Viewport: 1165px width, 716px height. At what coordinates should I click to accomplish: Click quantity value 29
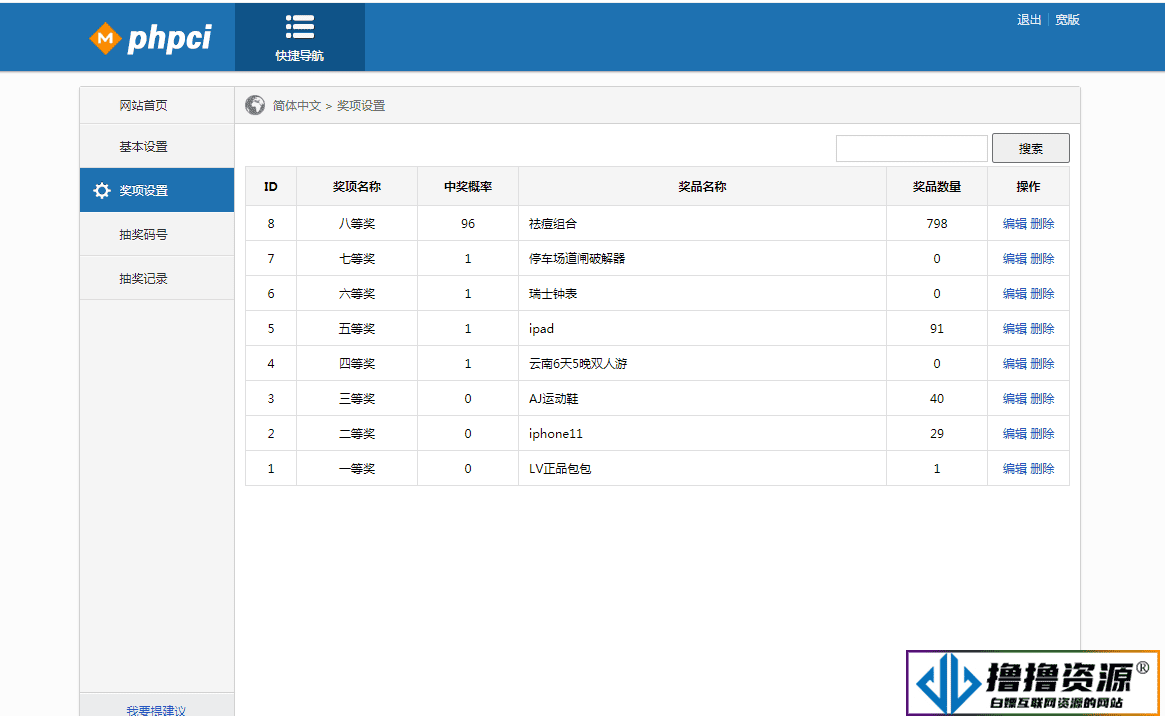pyautogui.click(x=937, y=434)
